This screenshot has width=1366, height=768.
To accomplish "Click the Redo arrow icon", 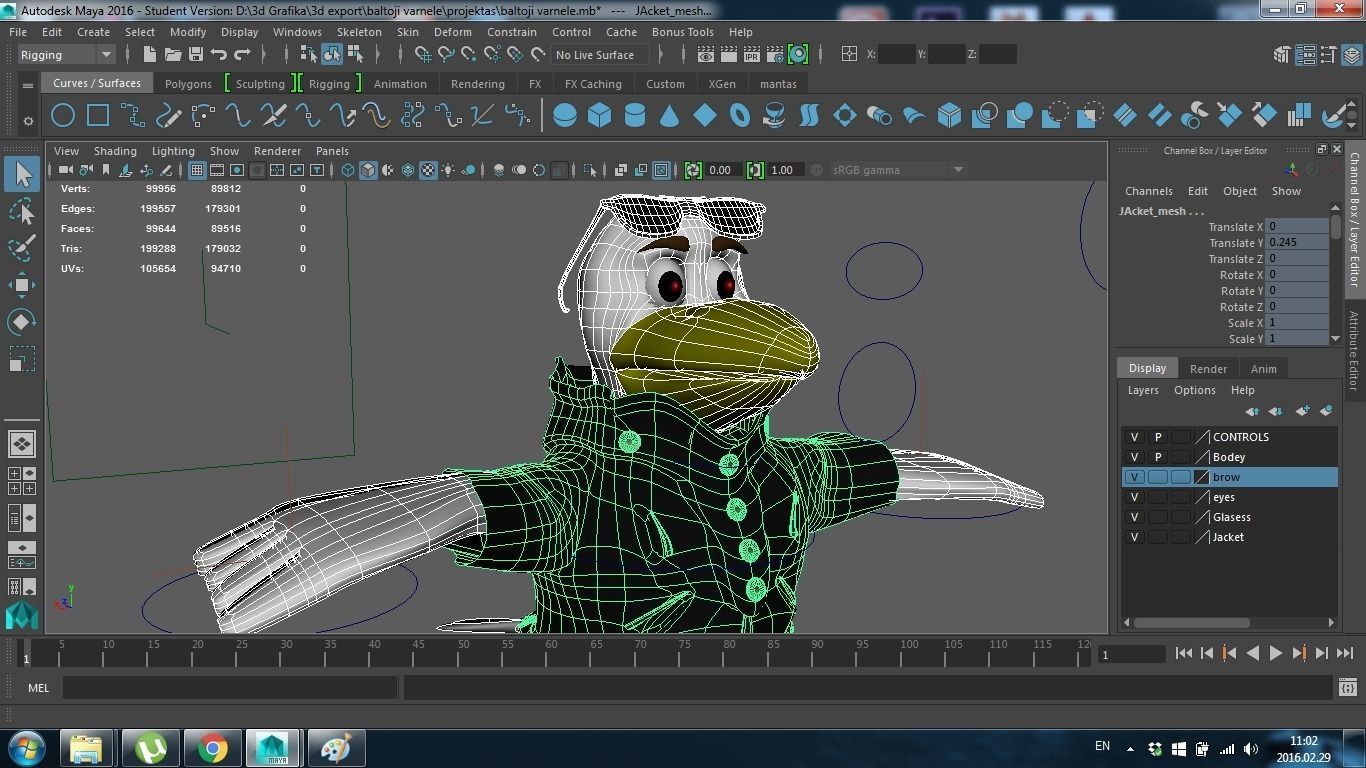I will point(242,54).
